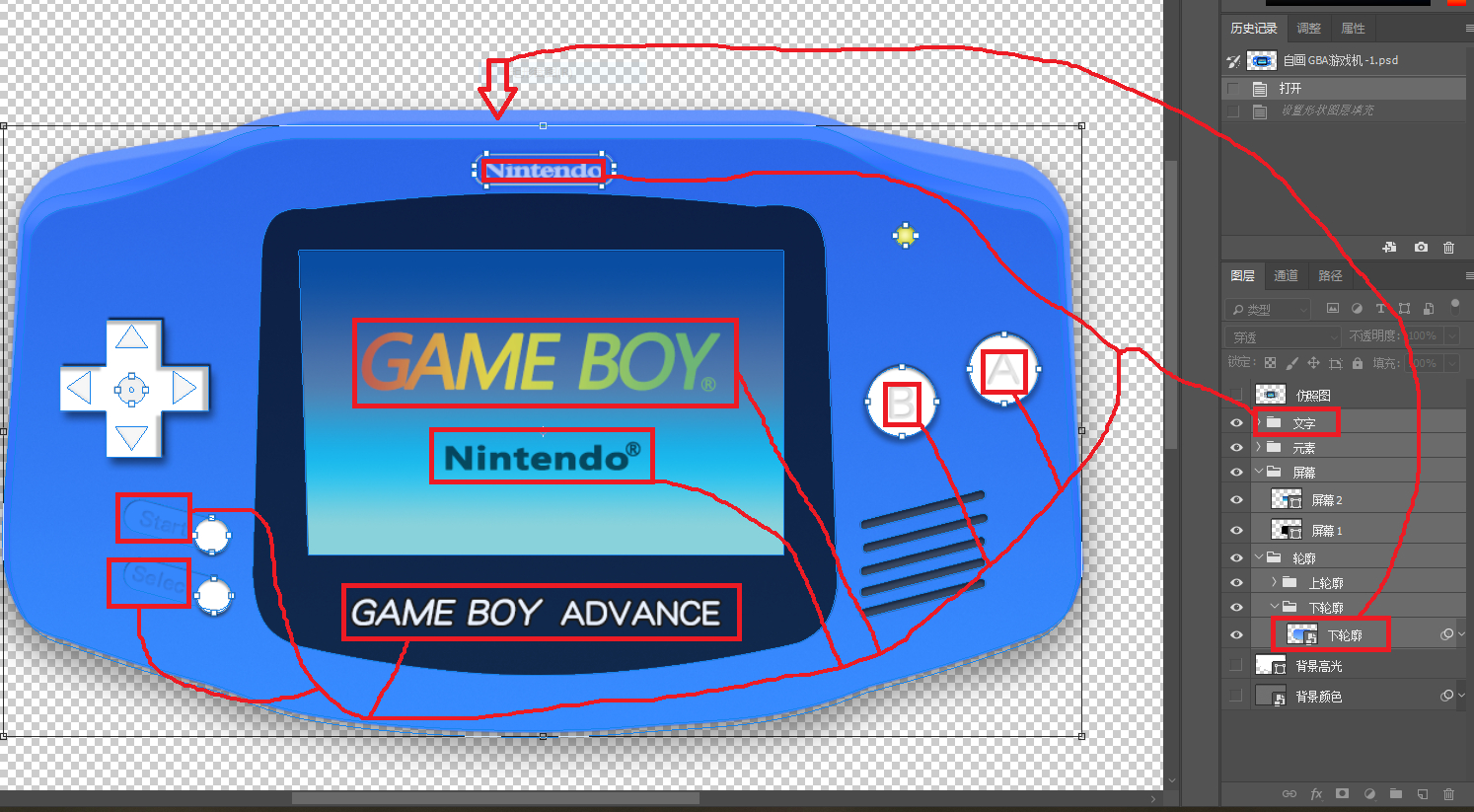The width and height of the screenshot is (1474, 812).
Task: Switch to the 图层 tab
Action: (1242, 276)
